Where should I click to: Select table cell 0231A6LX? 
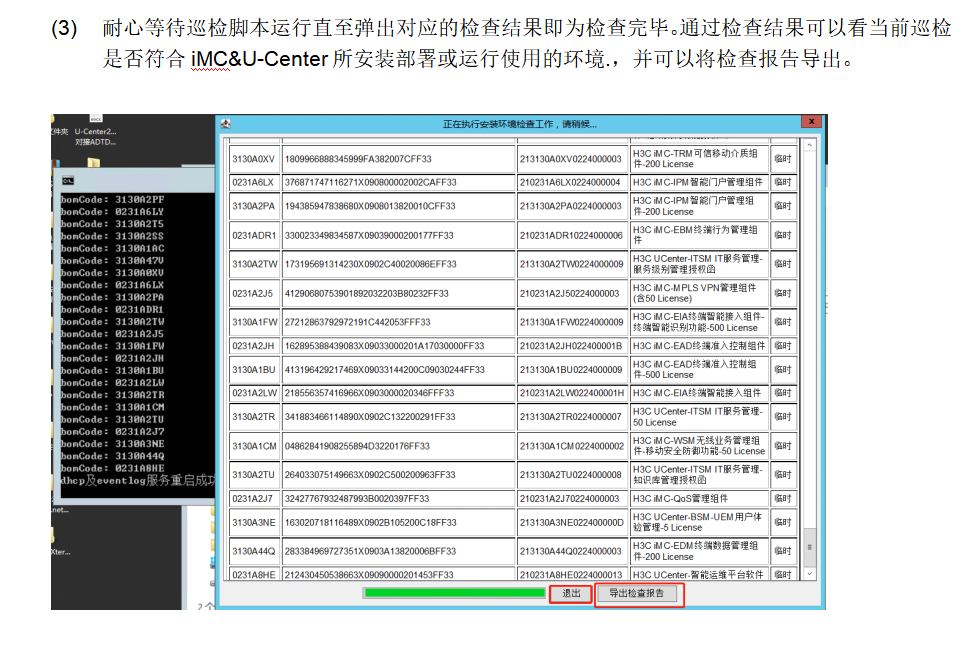point(254,182)
